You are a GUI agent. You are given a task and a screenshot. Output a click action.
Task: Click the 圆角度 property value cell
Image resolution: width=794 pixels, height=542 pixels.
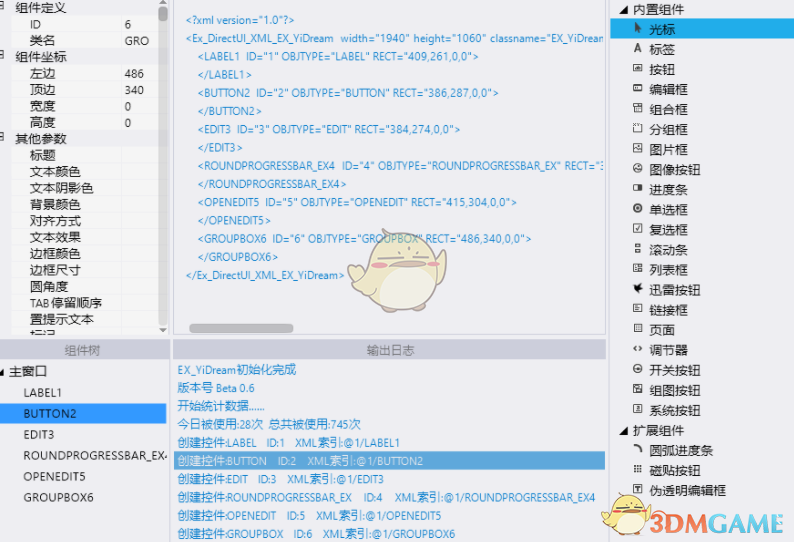139,287
